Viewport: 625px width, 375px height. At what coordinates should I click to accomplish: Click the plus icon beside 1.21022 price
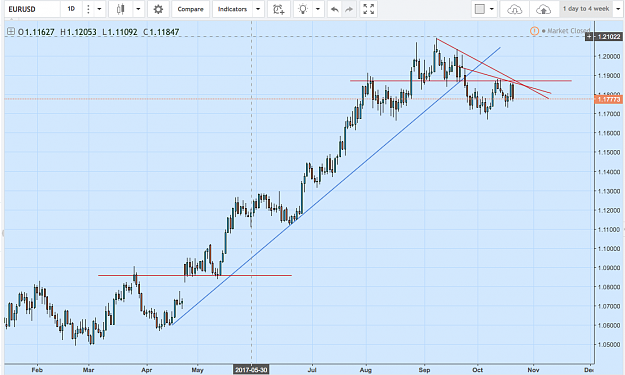tap(589, 37)
